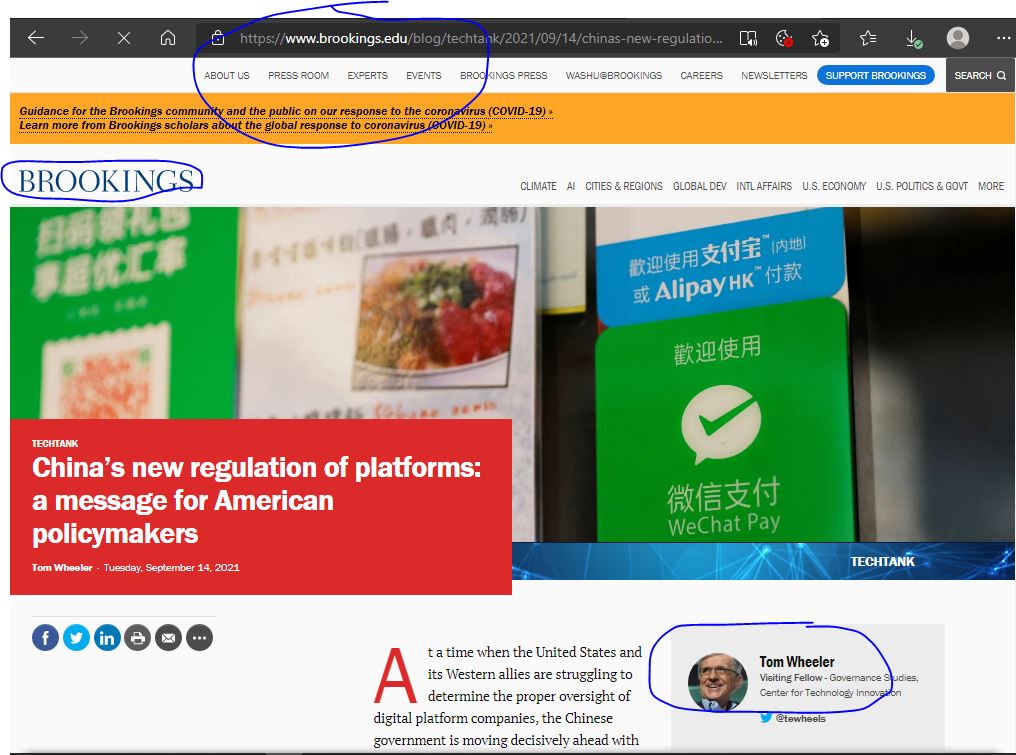Image resolution: width=1016 pixels, height=755 pixels.
Task: Open Tom Wheeler name in author card
Action: [x=796, y=662]
